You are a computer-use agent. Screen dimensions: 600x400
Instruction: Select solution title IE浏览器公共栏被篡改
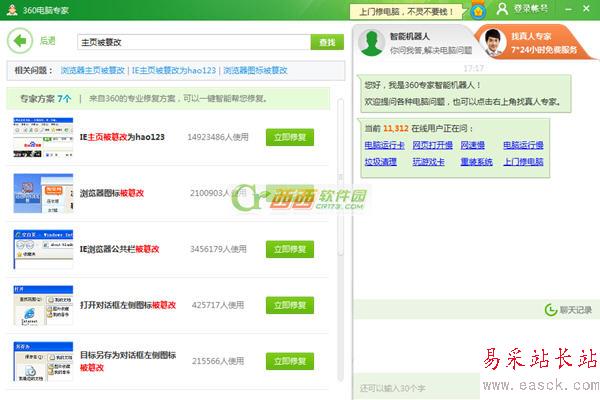point(119,249)
